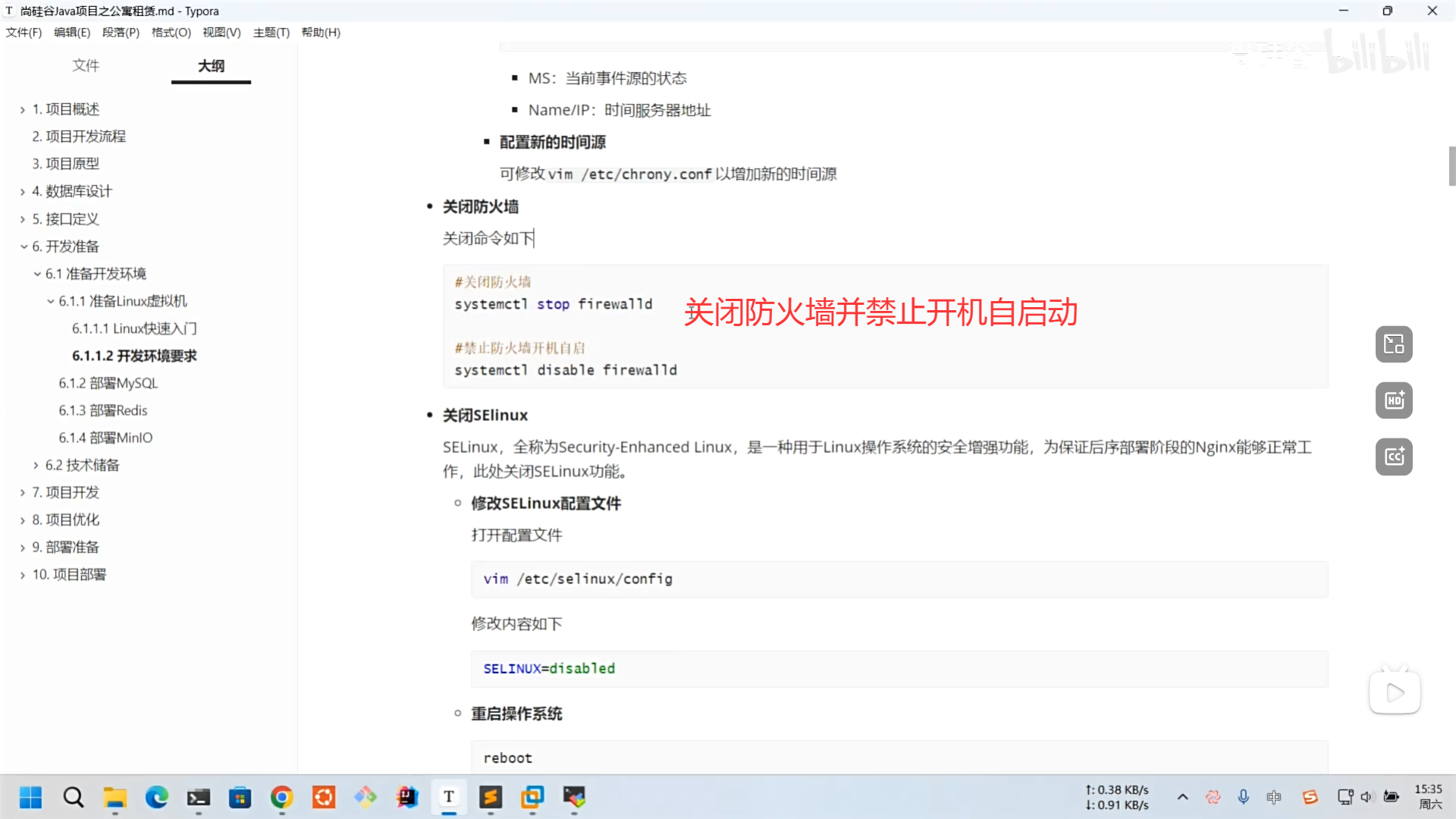1456x819 pixels.
Task: Show hidden tray icons chevron
Action: click(1182, 797)
